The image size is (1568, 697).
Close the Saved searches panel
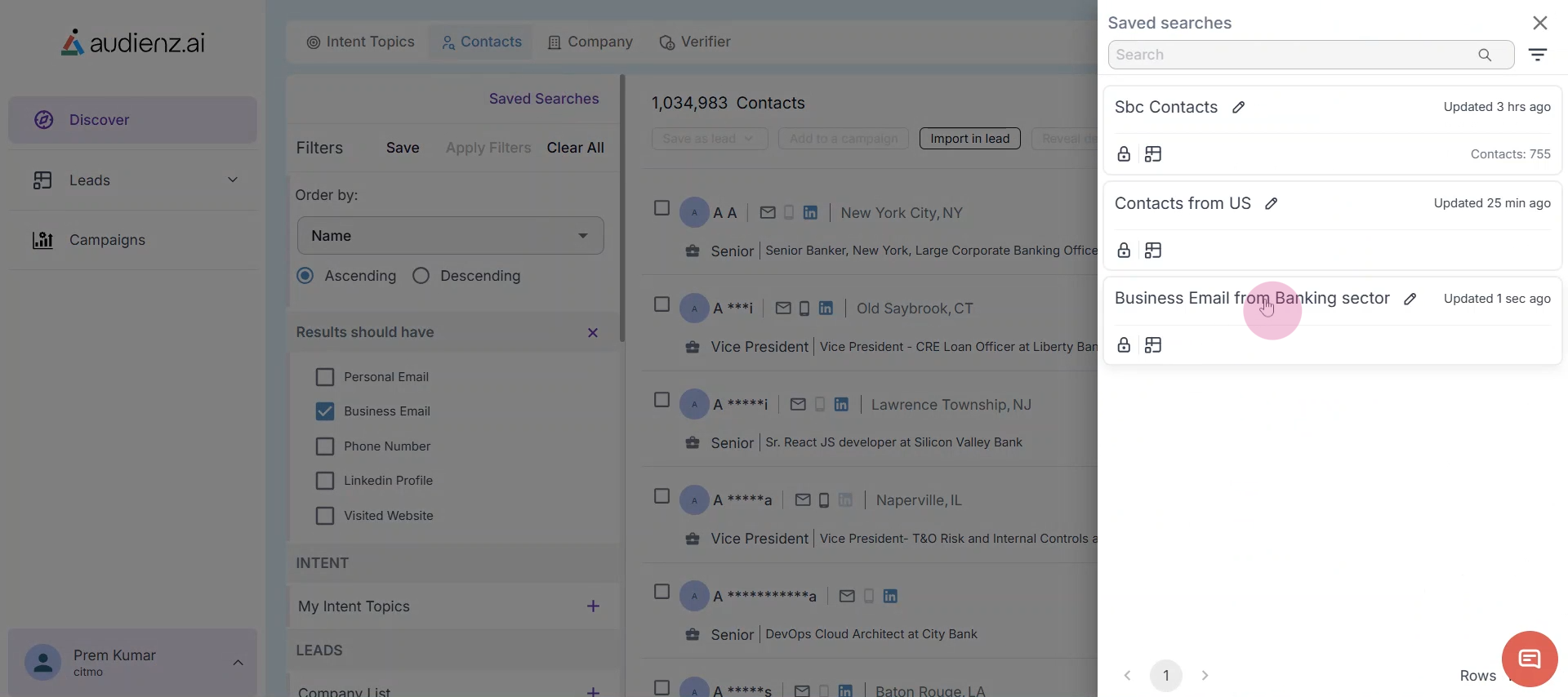tap(1539, 23)
